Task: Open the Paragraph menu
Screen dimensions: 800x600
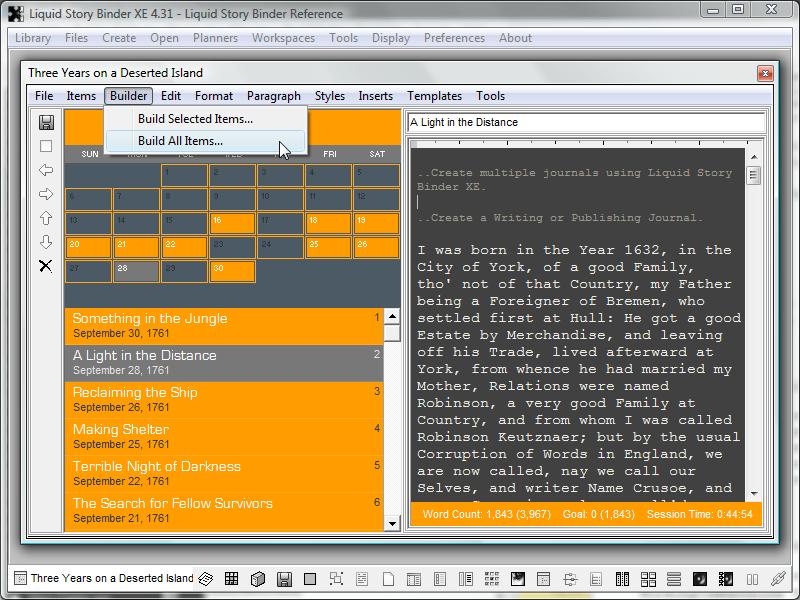Action: coord(273,96)
